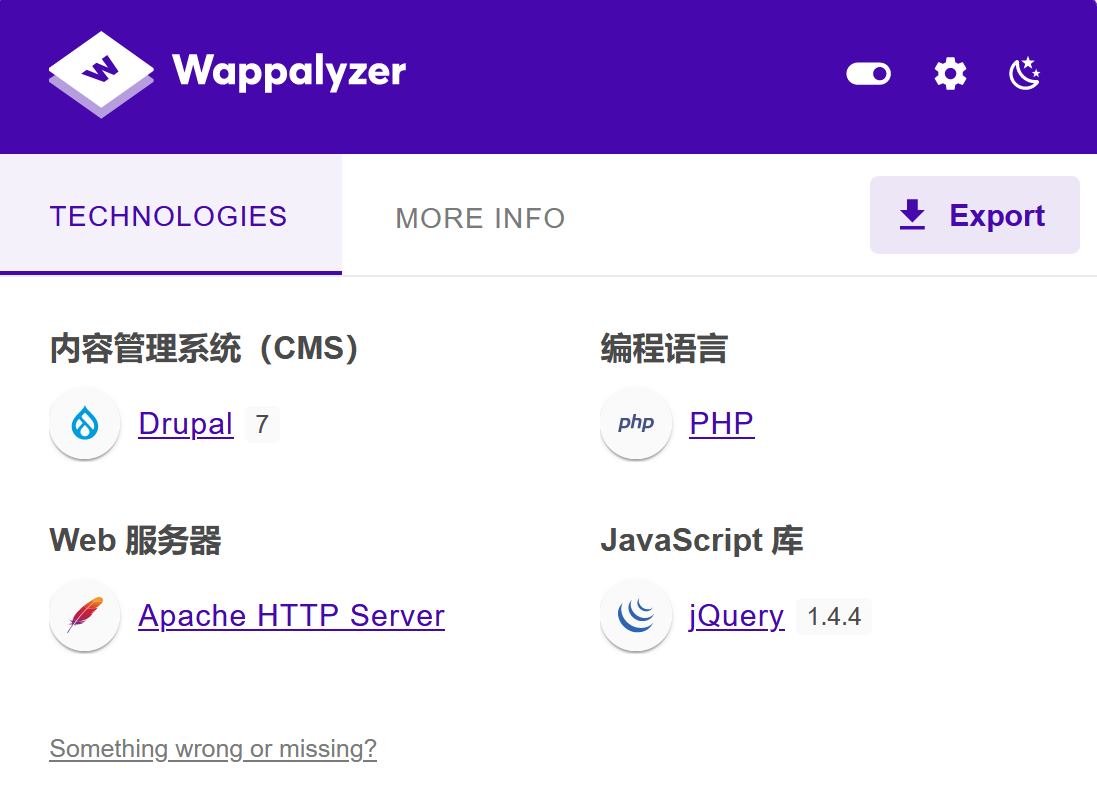Click the Apache feather icon

click(85, 615)
